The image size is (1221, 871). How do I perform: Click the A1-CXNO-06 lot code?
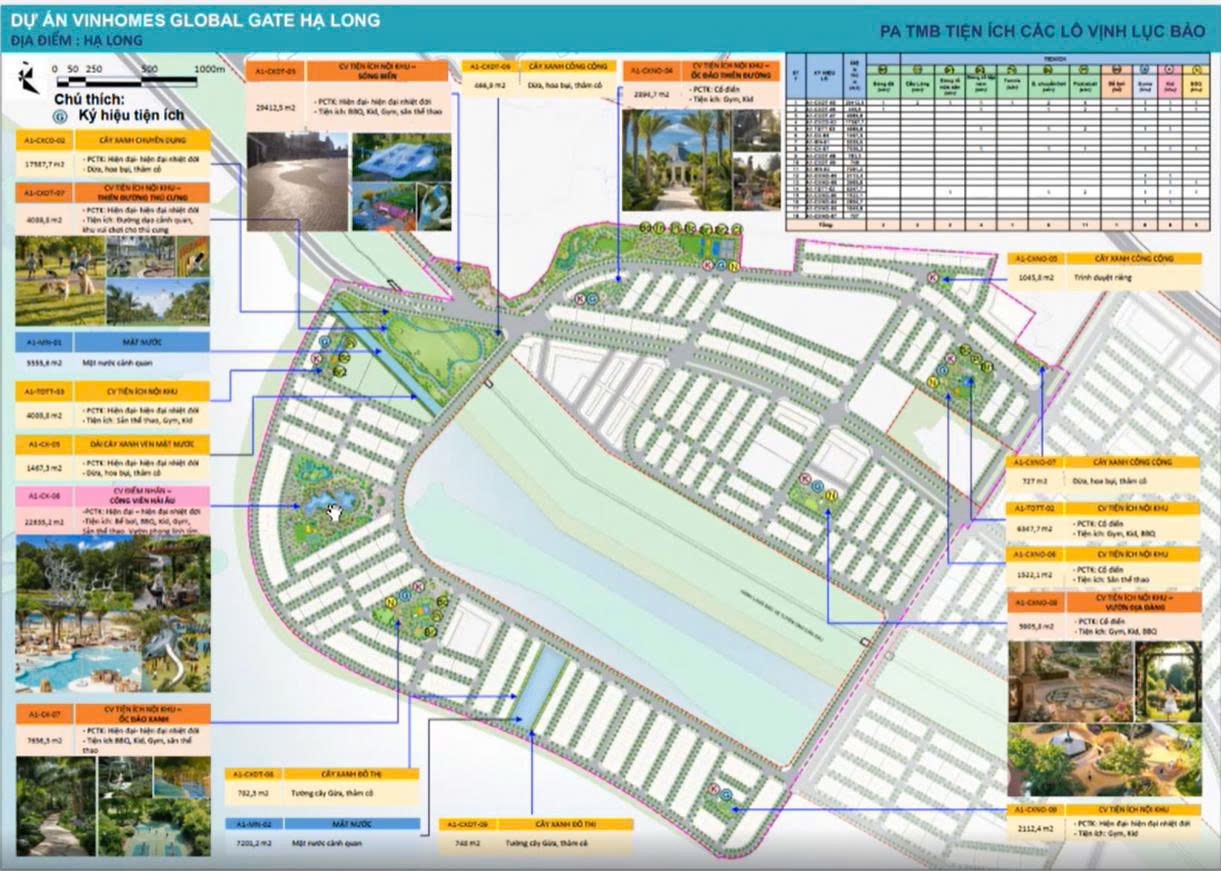click(x=1036, y=555)
